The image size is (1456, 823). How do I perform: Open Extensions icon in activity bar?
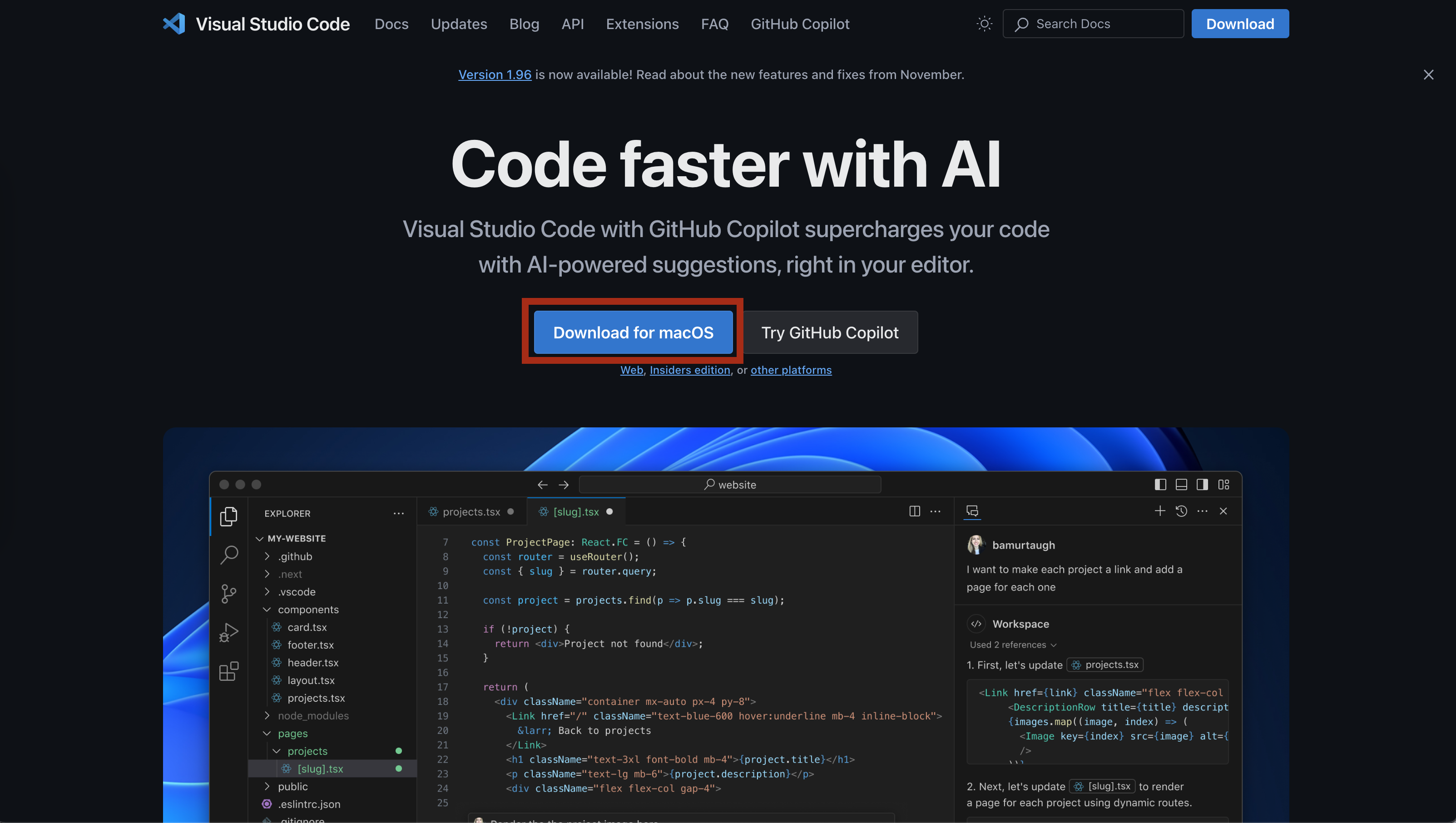pos(229,671)
